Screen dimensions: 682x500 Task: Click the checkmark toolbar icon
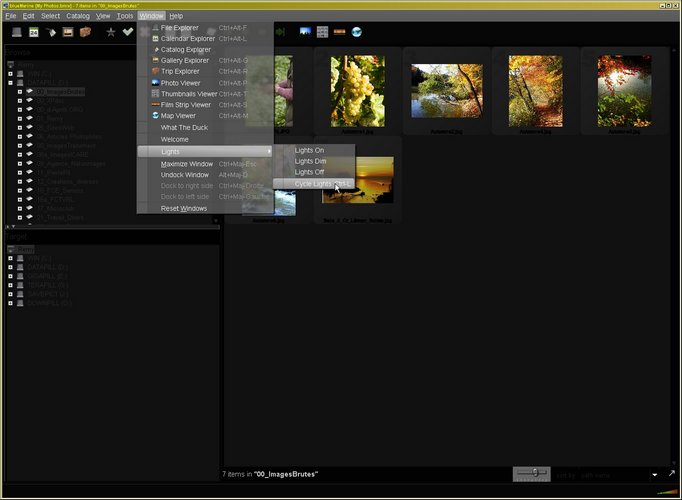[128, 32]
